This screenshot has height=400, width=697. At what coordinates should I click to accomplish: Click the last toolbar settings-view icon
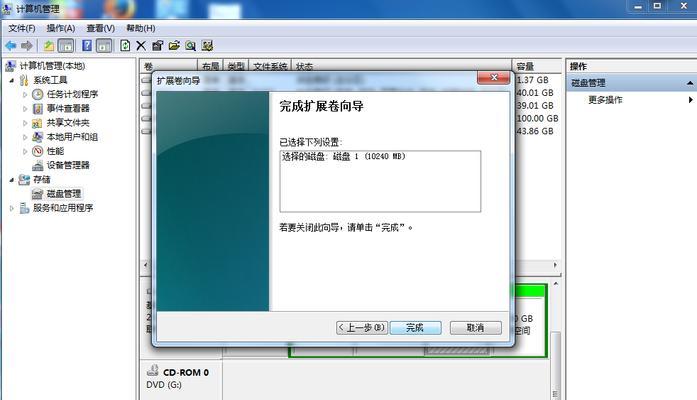[x=207, y=45]
